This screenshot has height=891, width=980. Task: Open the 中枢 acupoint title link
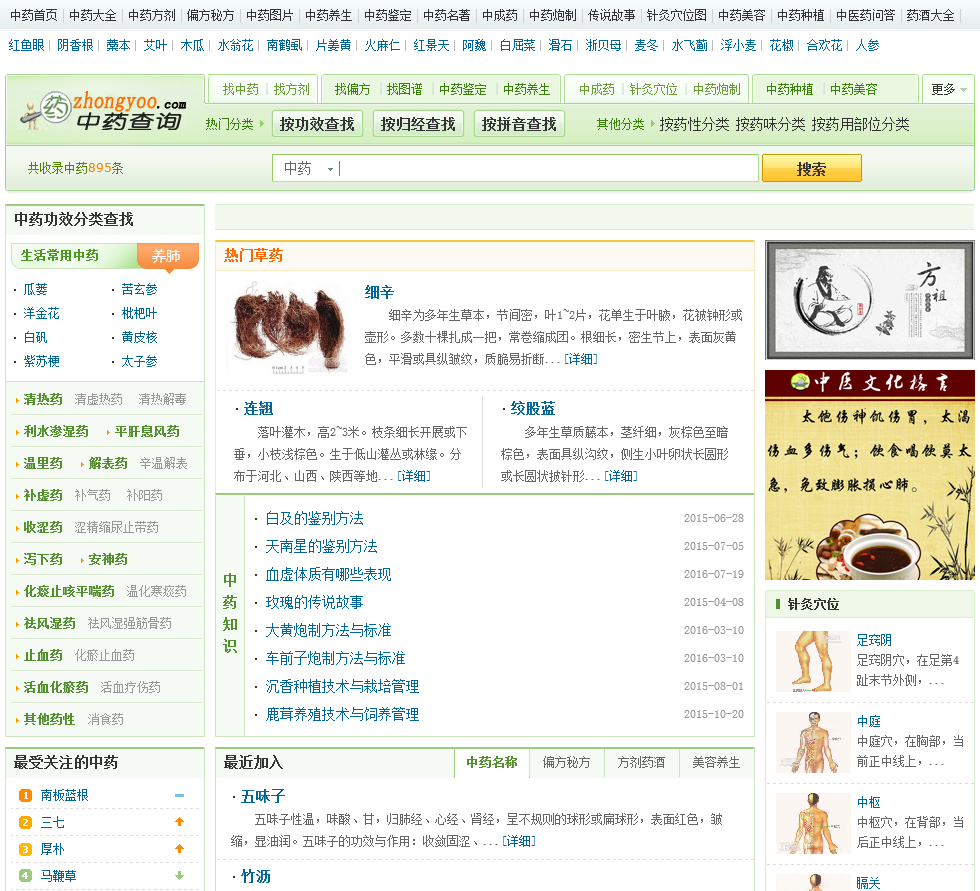(x=868, y=802)
